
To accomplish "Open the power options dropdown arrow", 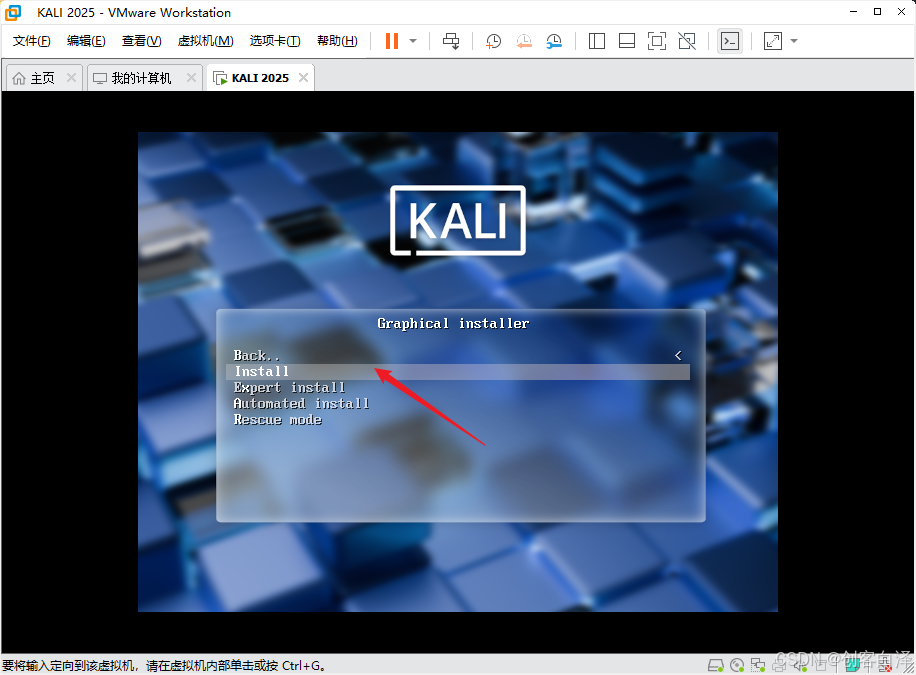I will tap(413, 41).
